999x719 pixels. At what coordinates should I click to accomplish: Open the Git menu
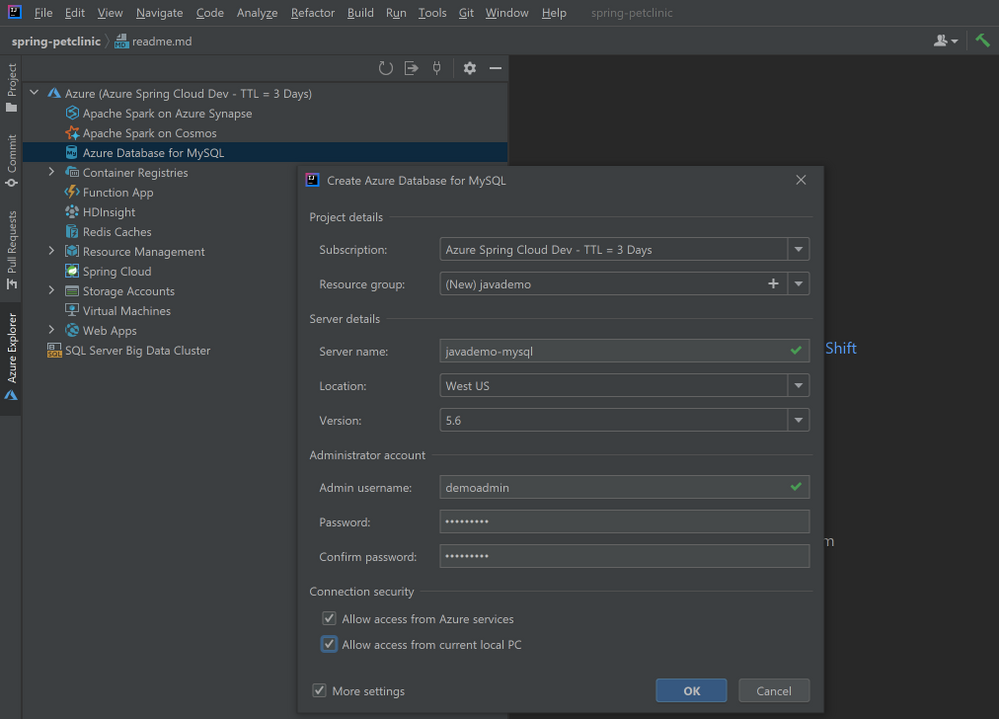pos(466,13)
